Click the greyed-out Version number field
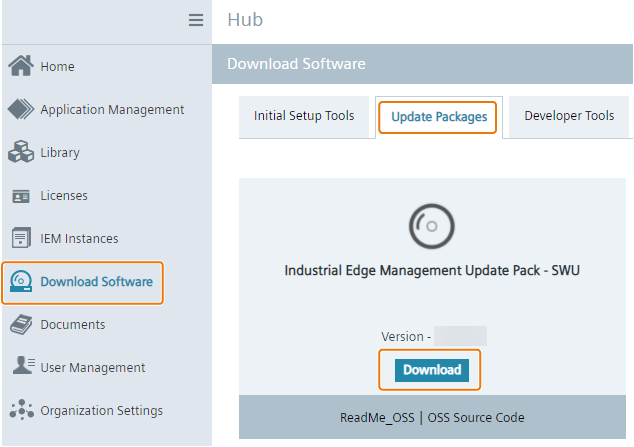 point(460,336)
